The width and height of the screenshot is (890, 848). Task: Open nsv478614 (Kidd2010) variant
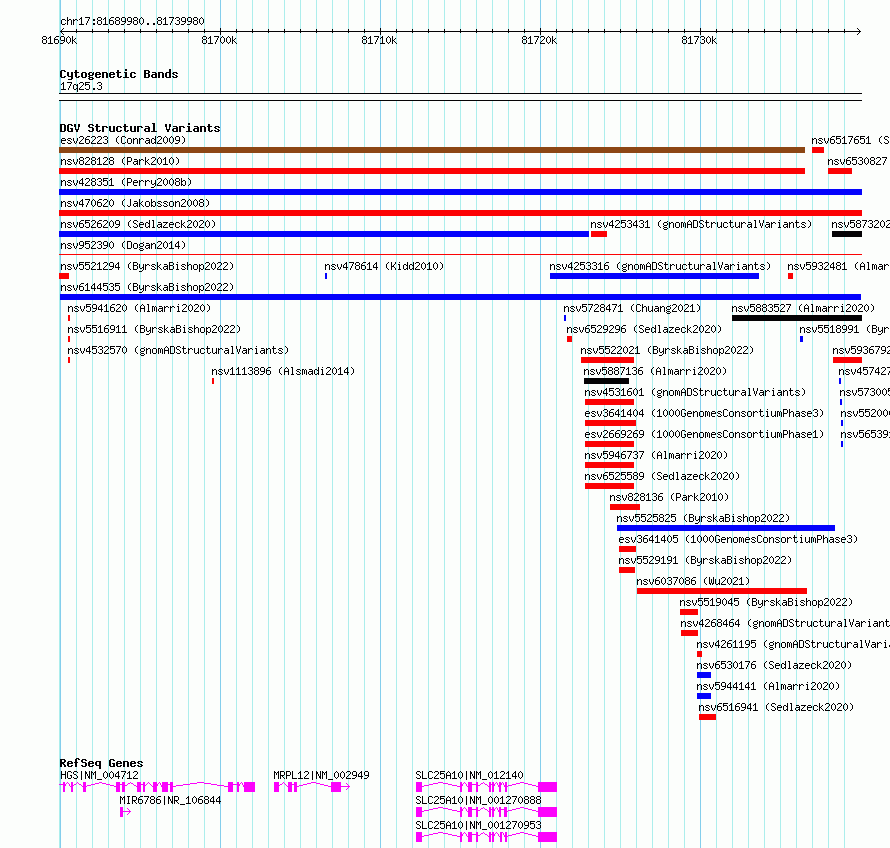point(384,266)
